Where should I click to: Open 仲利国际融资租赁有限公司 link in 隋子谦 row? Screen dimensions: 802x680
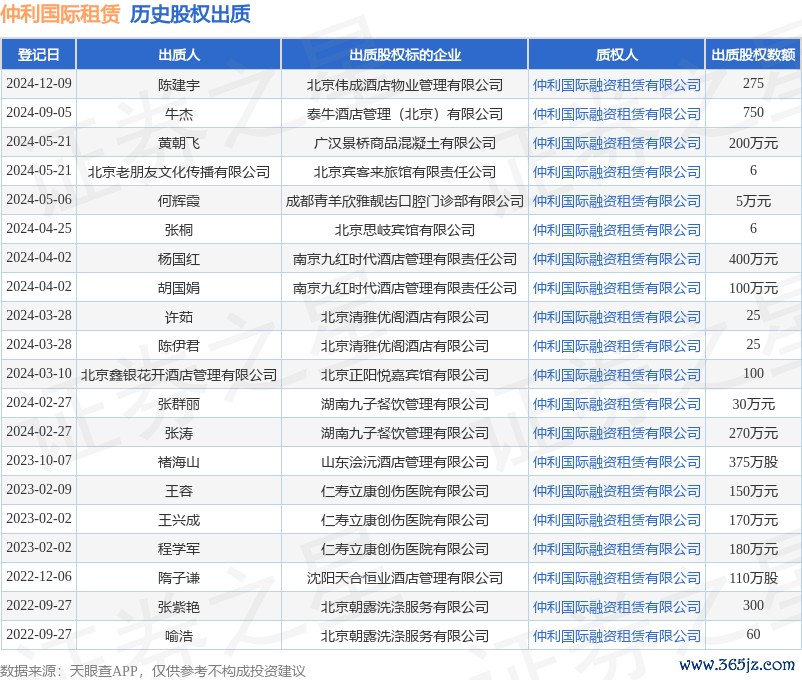pos(616,578)
